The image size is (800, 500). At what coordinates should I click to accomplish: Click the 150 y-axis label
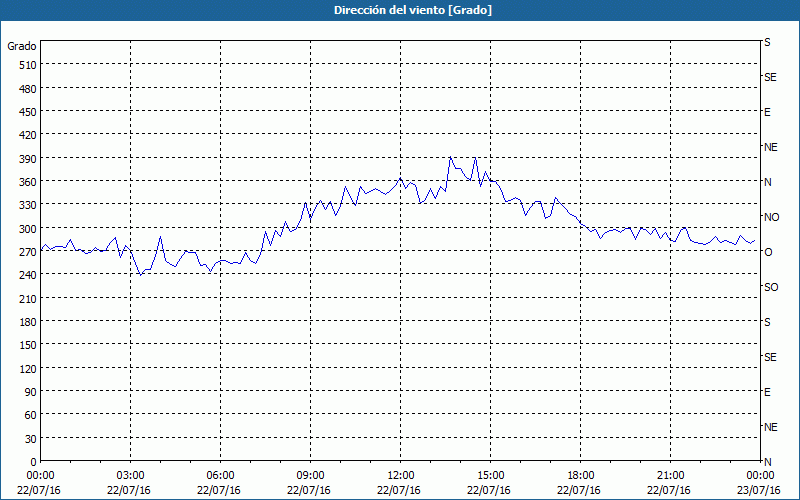(28, 345)
